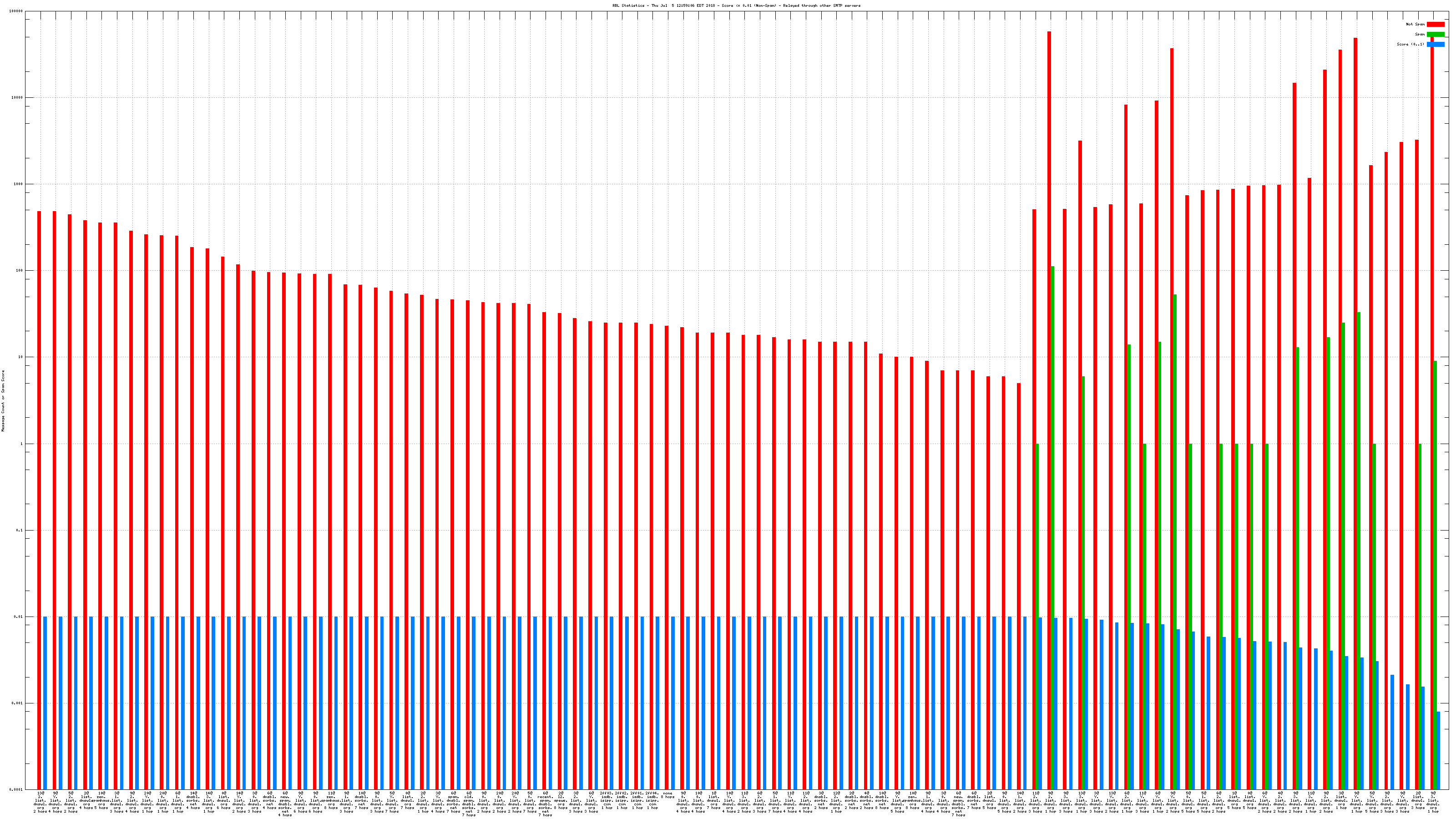Click the RBL Statistics chart title
The image size is (1456, 819).
[737, 5]
